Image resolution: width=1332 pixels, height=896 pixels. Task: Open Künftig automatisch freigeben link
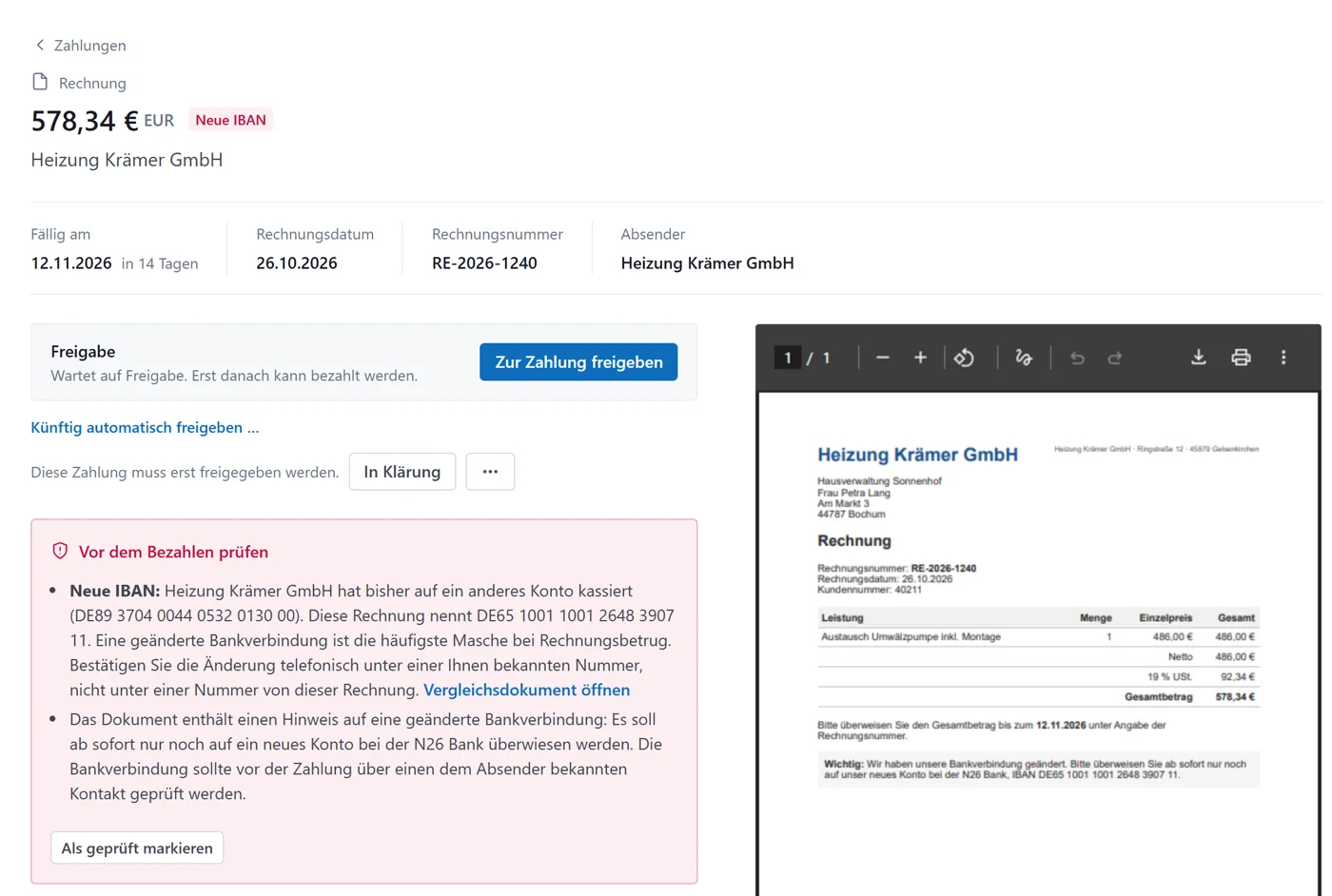click(145, 427)
